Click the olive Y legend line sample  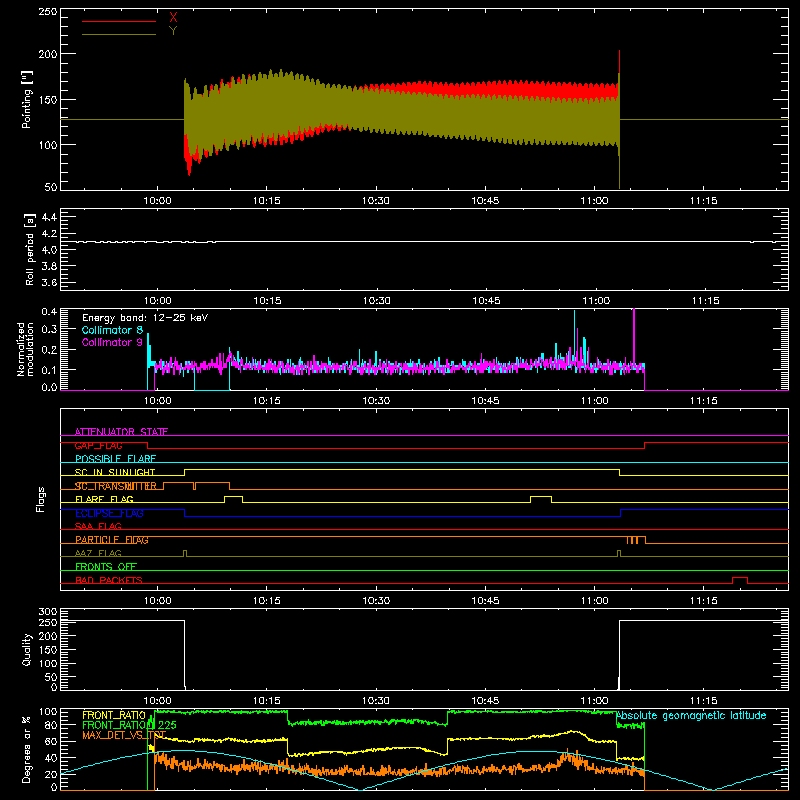pyautogui.click(x=119, y=34)
